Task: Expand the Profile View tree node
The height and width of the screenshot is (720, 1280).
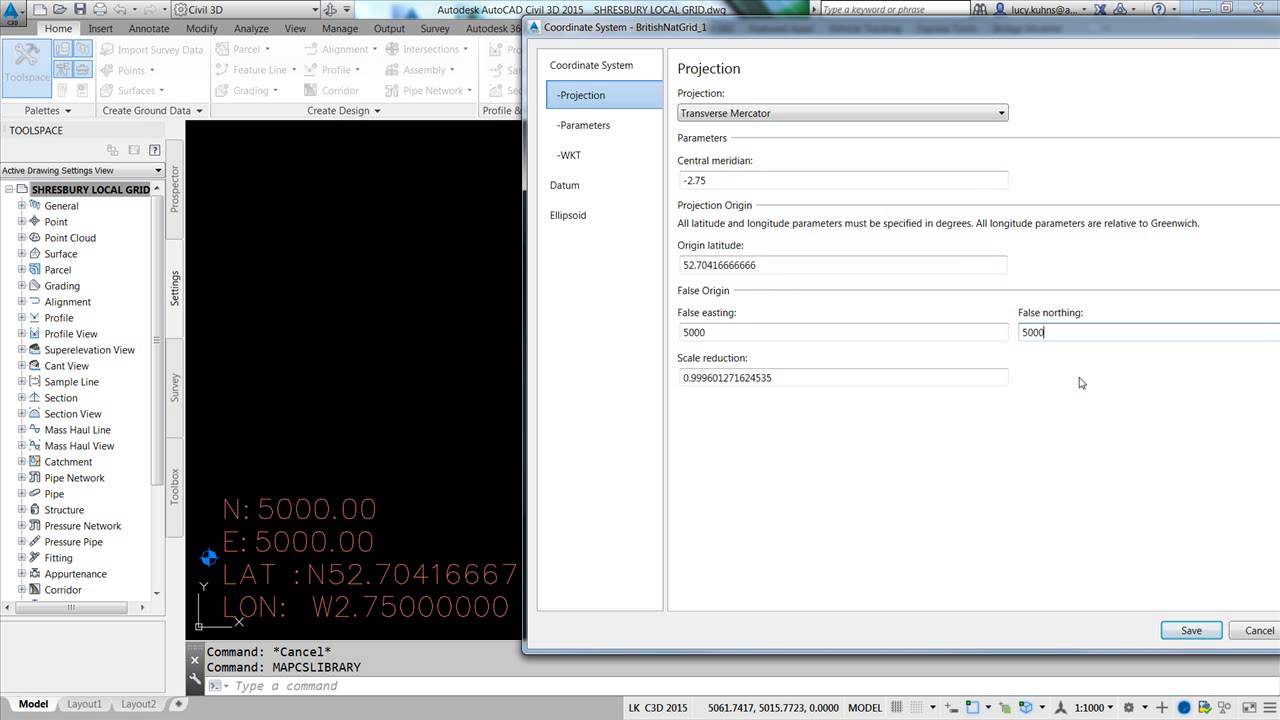Action: (x=21, y=333)
